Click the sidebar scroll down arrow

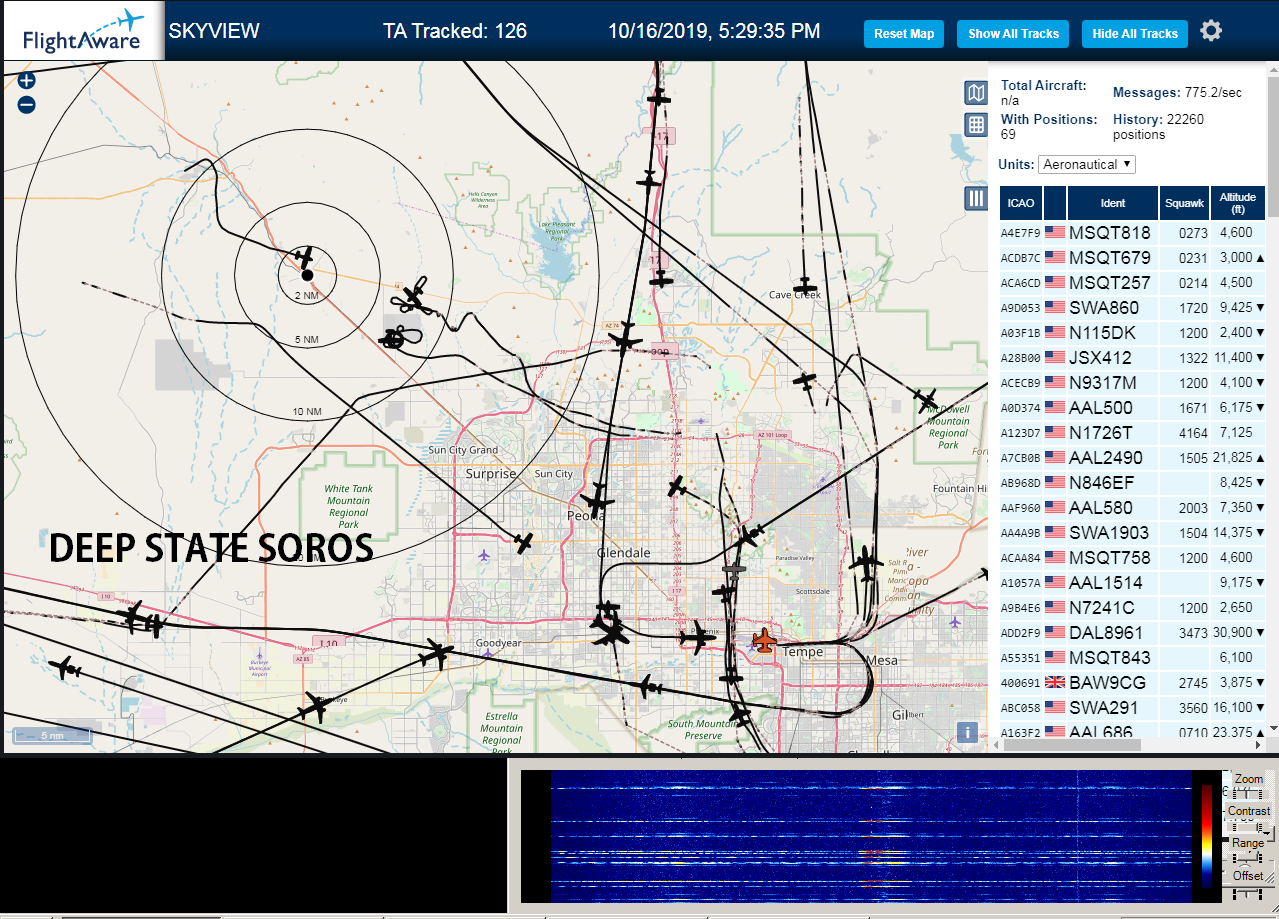point(1272,729)
